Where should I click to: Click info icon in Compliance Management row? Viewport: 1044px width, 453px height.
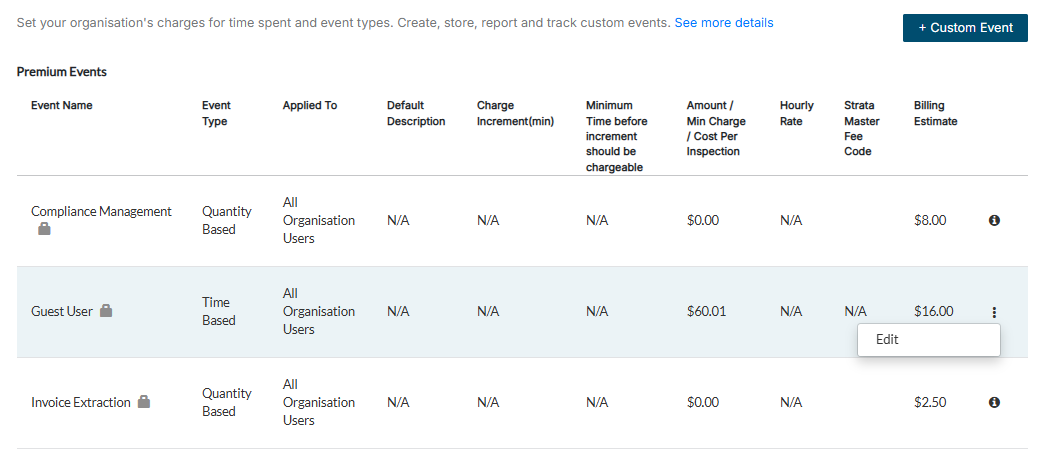pyautogui.click(x=994, y=220)
